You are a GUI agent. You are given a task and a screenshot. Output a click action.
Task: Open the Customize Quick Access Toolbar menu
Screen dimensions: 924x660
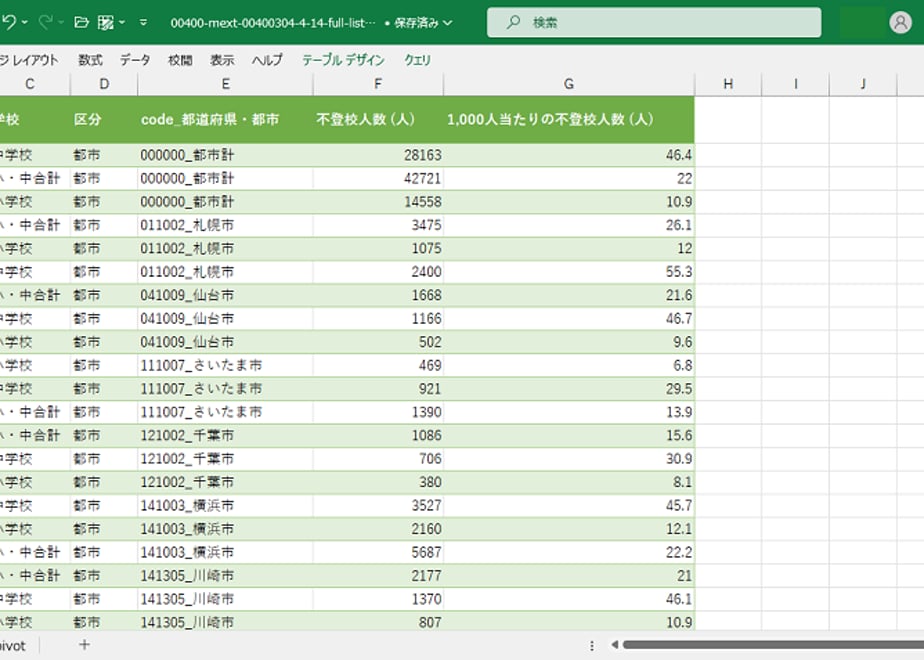143,22
